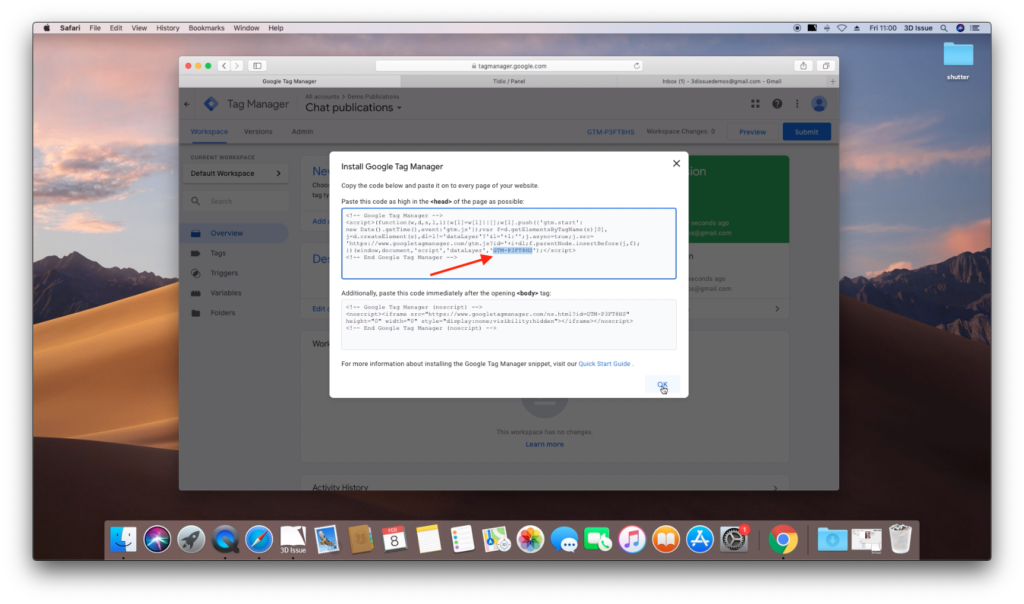Click the Tag Manager logo

pyautogui.click(x=211, y=103)
